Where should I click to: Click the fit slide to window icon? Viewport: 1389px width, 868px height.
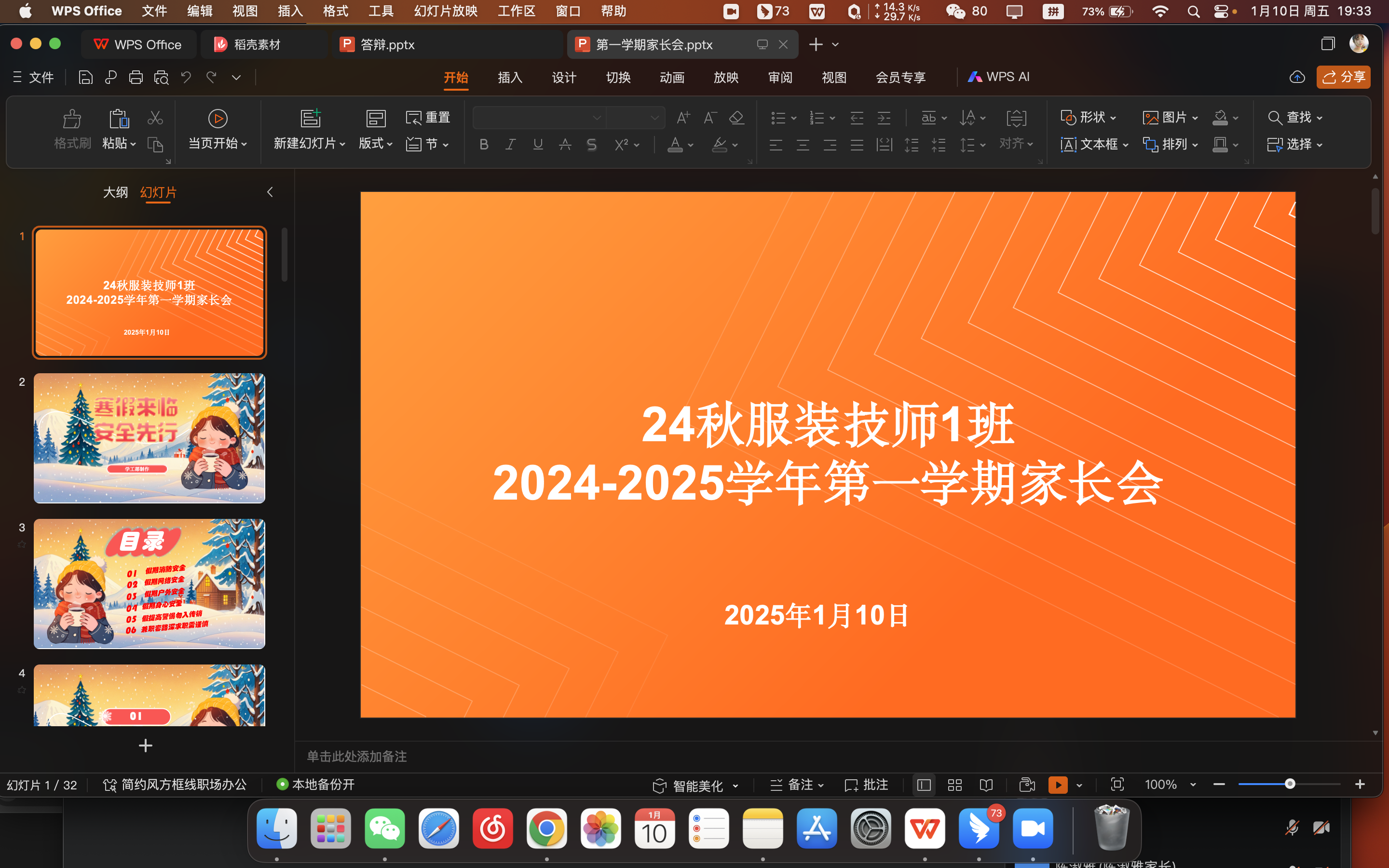[x=1117, y=784]
